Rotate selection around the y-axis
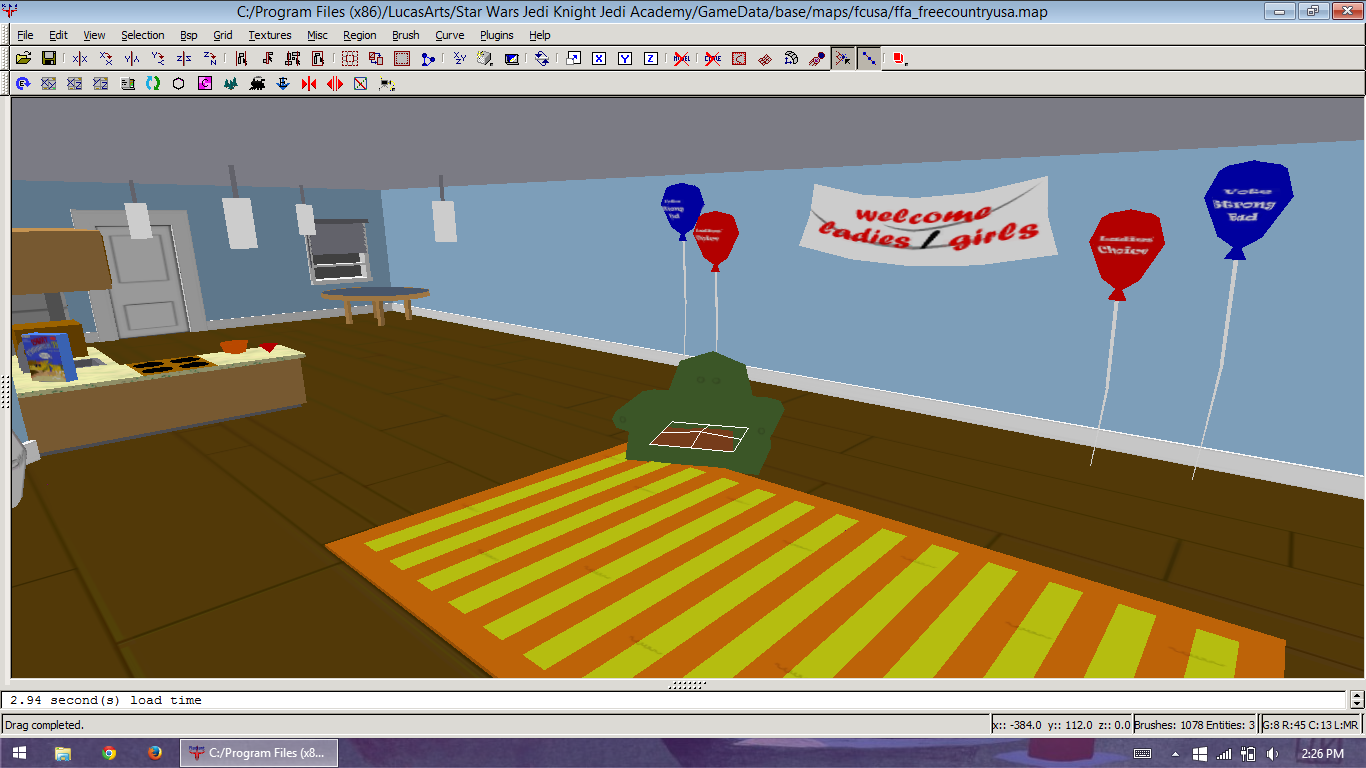This screenshot has height=768, width=1366. coord(158,59)
